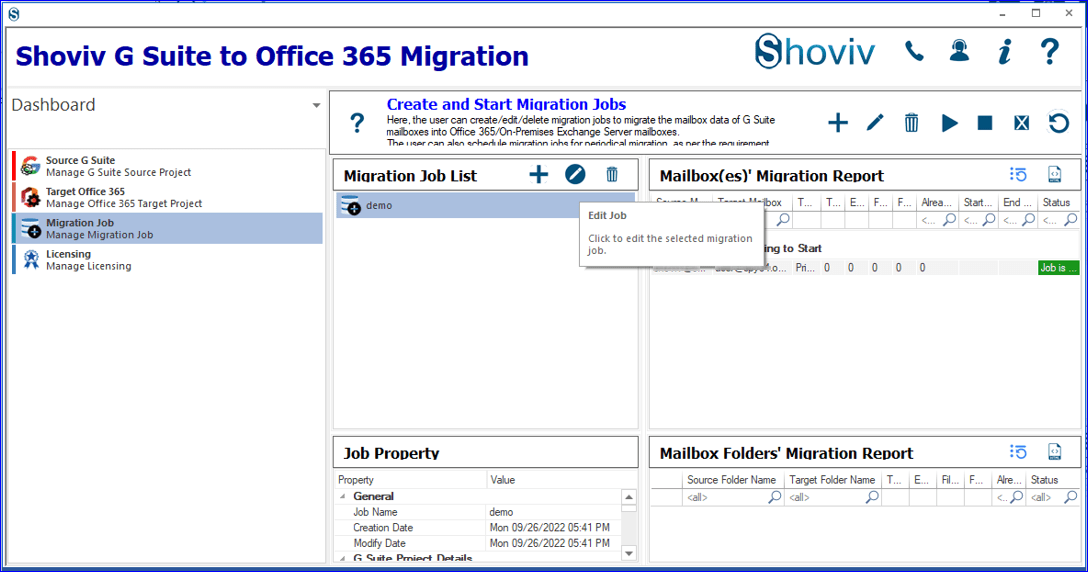
Task: Add job with Migration Job List plus icon
Action: click(x=538, y=174)
